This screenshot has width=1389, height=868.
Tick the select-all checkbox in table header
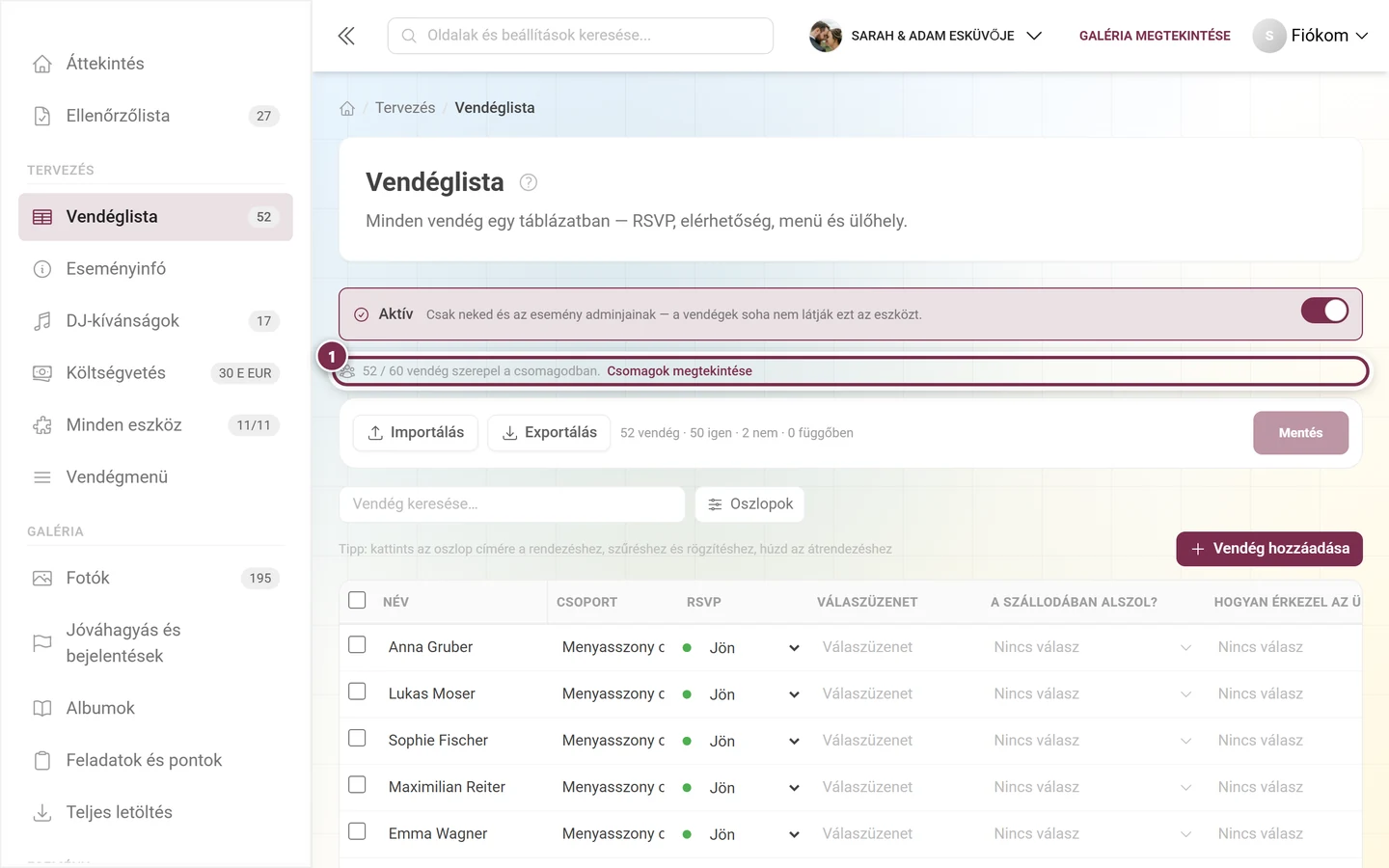[x=357, y=600]
